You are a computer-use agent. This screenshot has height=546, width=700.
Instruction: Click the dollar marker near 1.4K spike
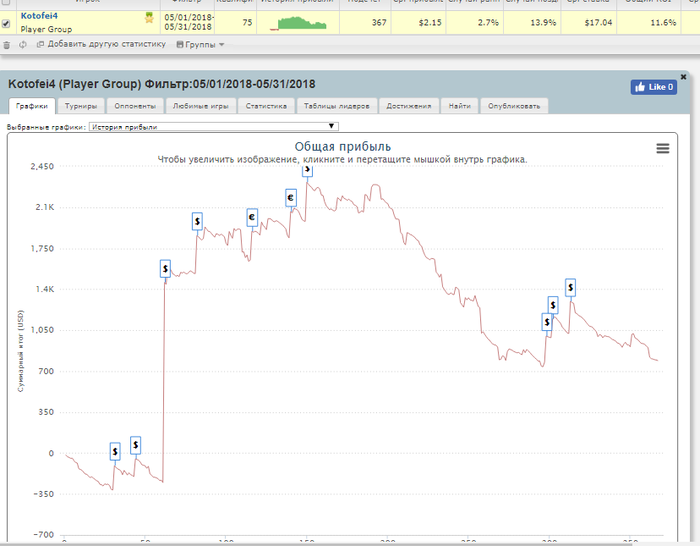click(x=166, y=269)
